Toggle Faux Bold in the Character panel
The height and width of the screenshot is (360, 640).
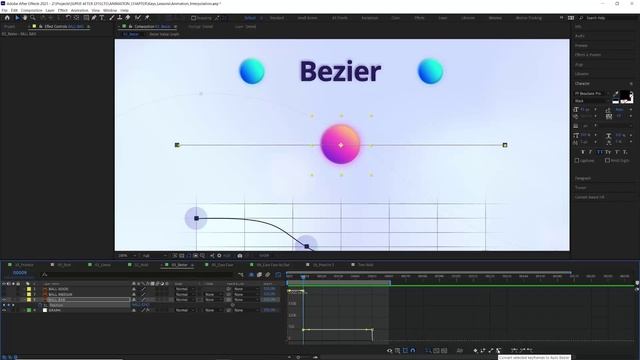pyautogui.click(x=583, y=152)
